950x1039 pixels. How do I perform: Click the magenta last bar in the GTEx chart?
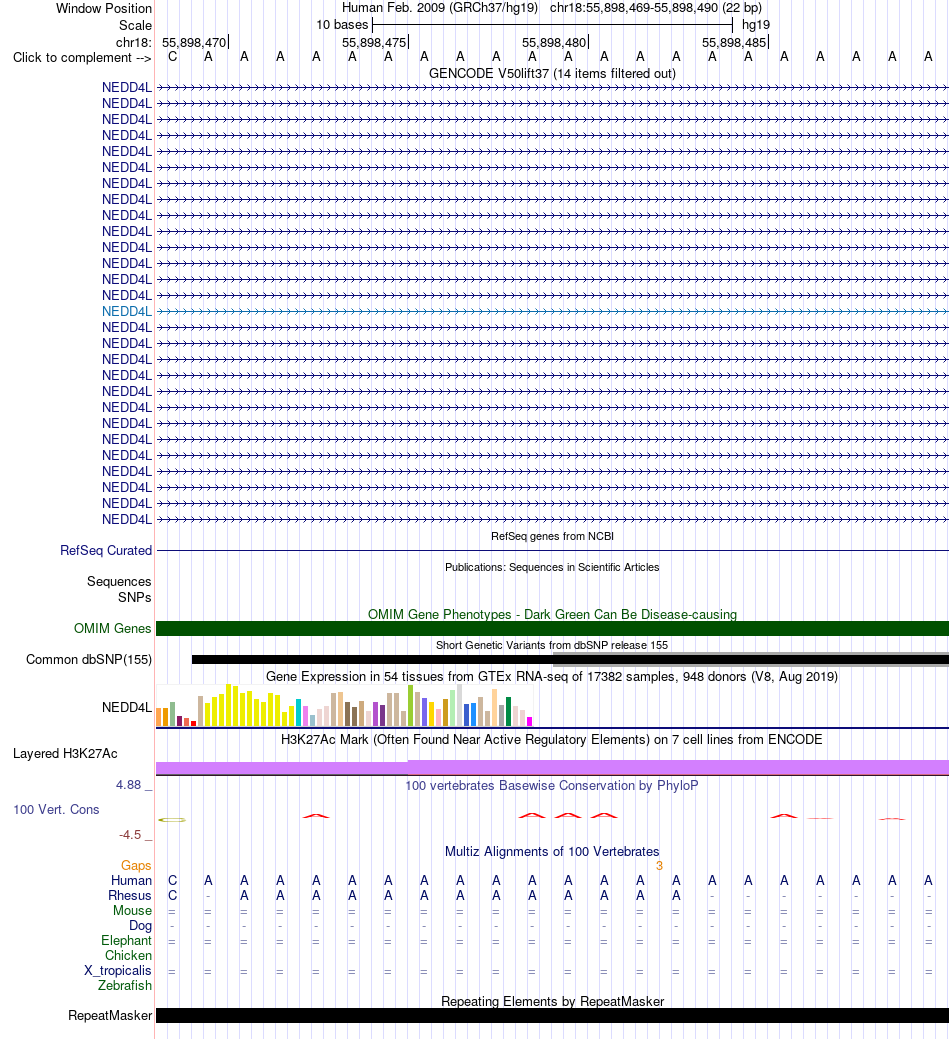coord(529,722)
